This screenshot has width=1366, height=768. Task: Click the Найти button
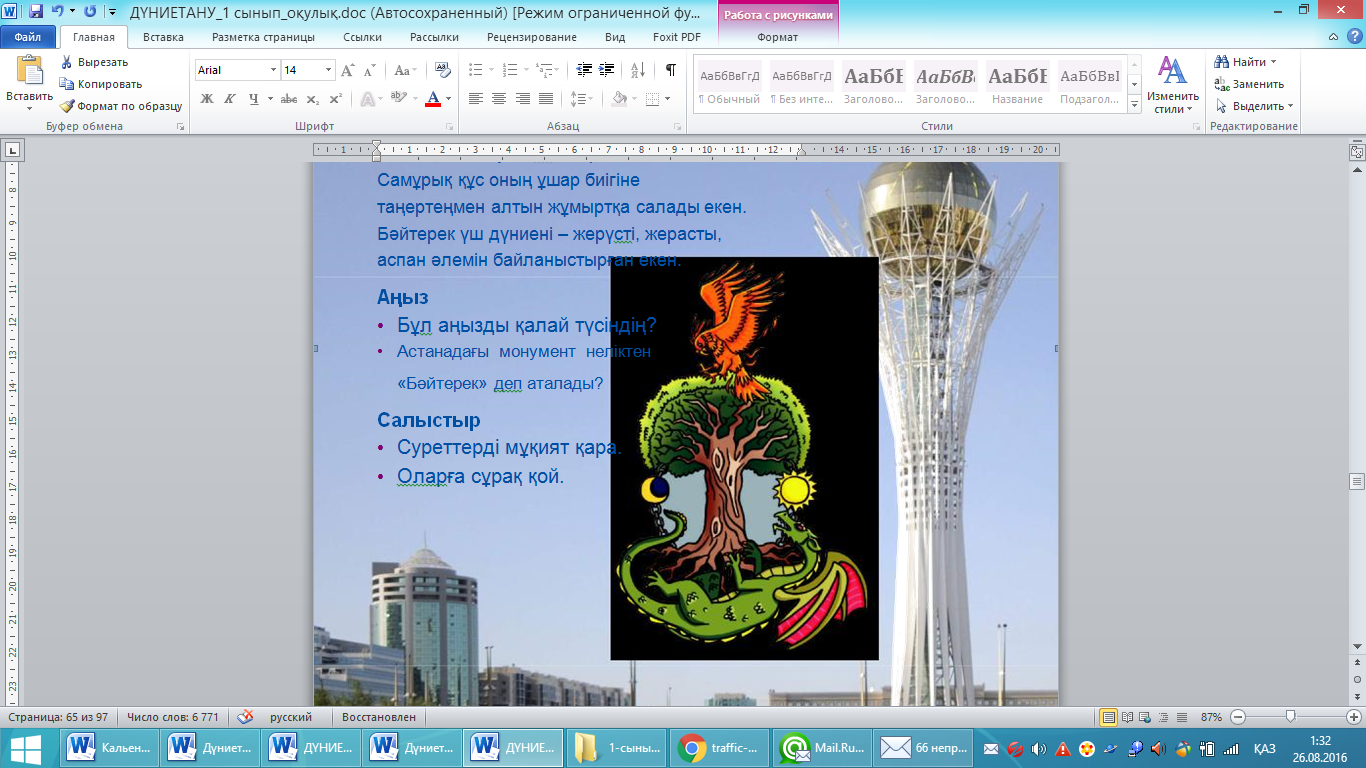[1248, 62]
